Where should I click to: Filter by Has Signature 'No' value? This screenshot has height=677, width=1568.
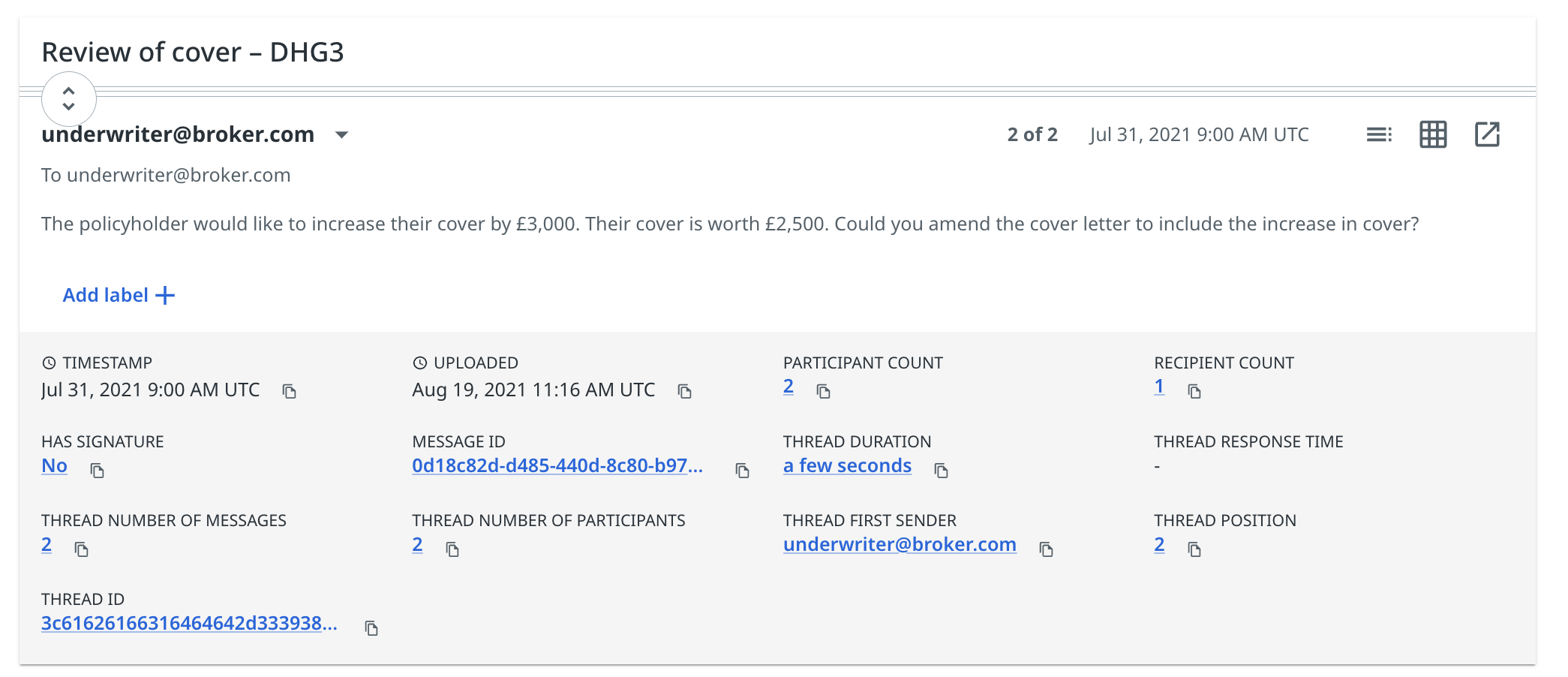click(x=54, y=466)
